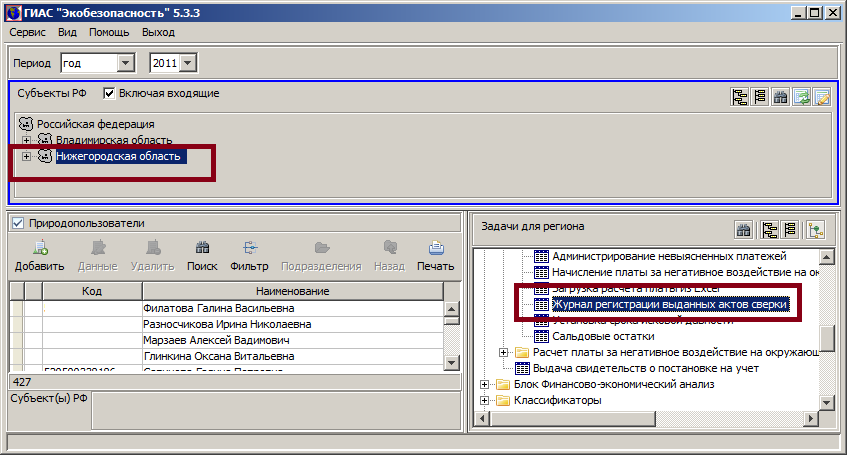
Task: Click the Поиск binoculars in Природопользователи toolbar
Action: pyautogui.click(x=202, y=256)
